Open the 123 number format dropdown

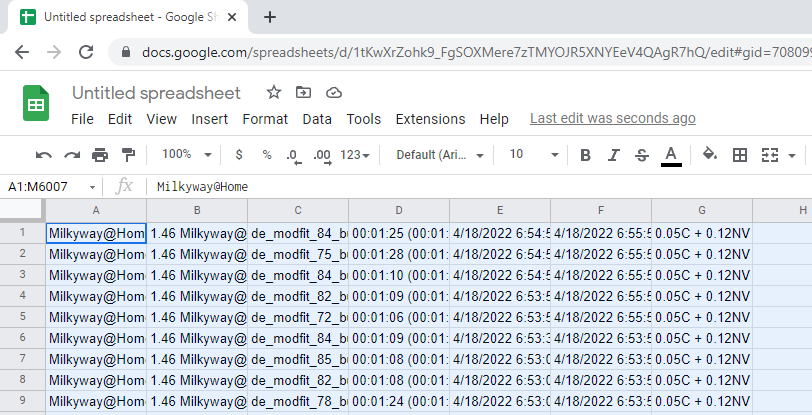355,155
